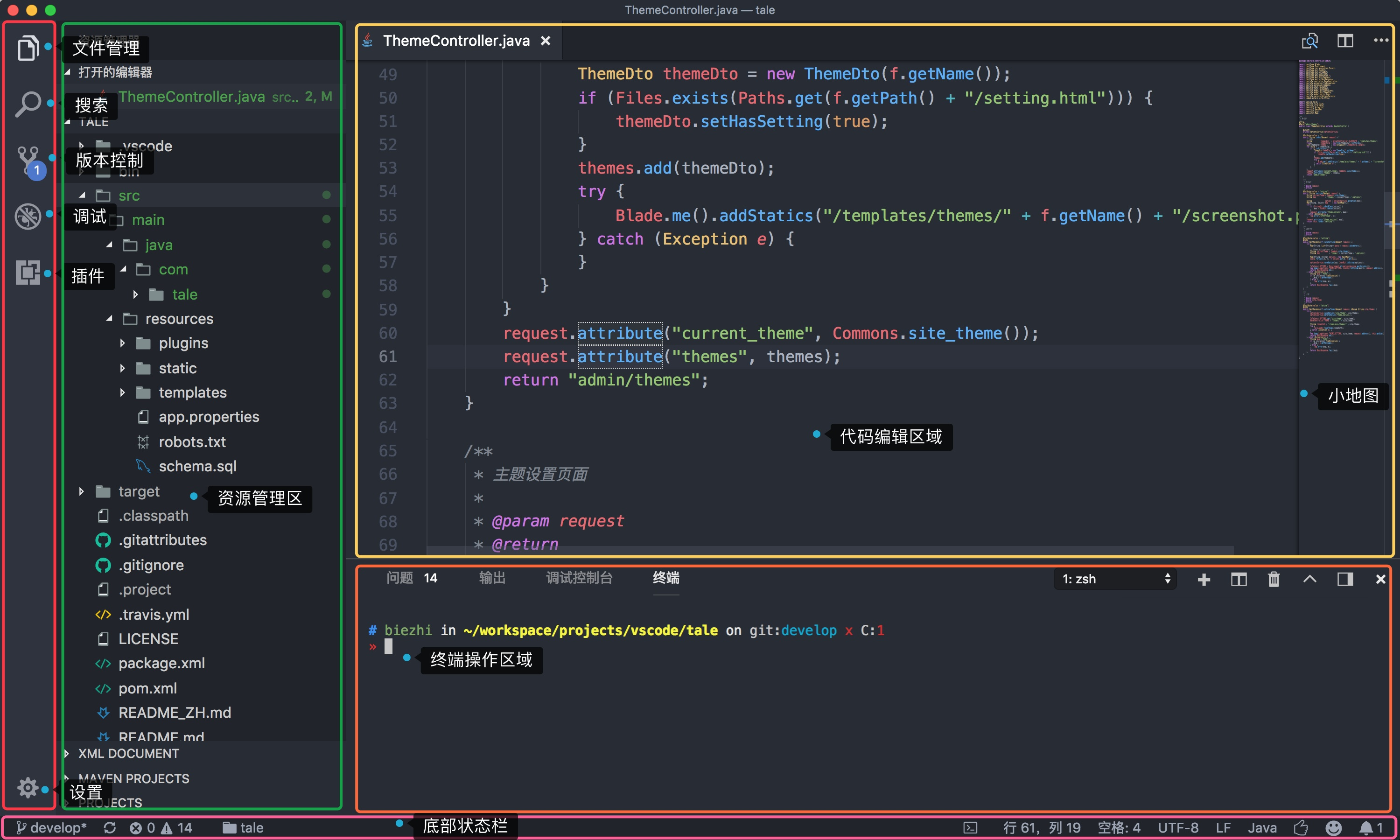Open the Explorer files icon in activity bar
This screenshot has height=840, width=1400.
28,48
